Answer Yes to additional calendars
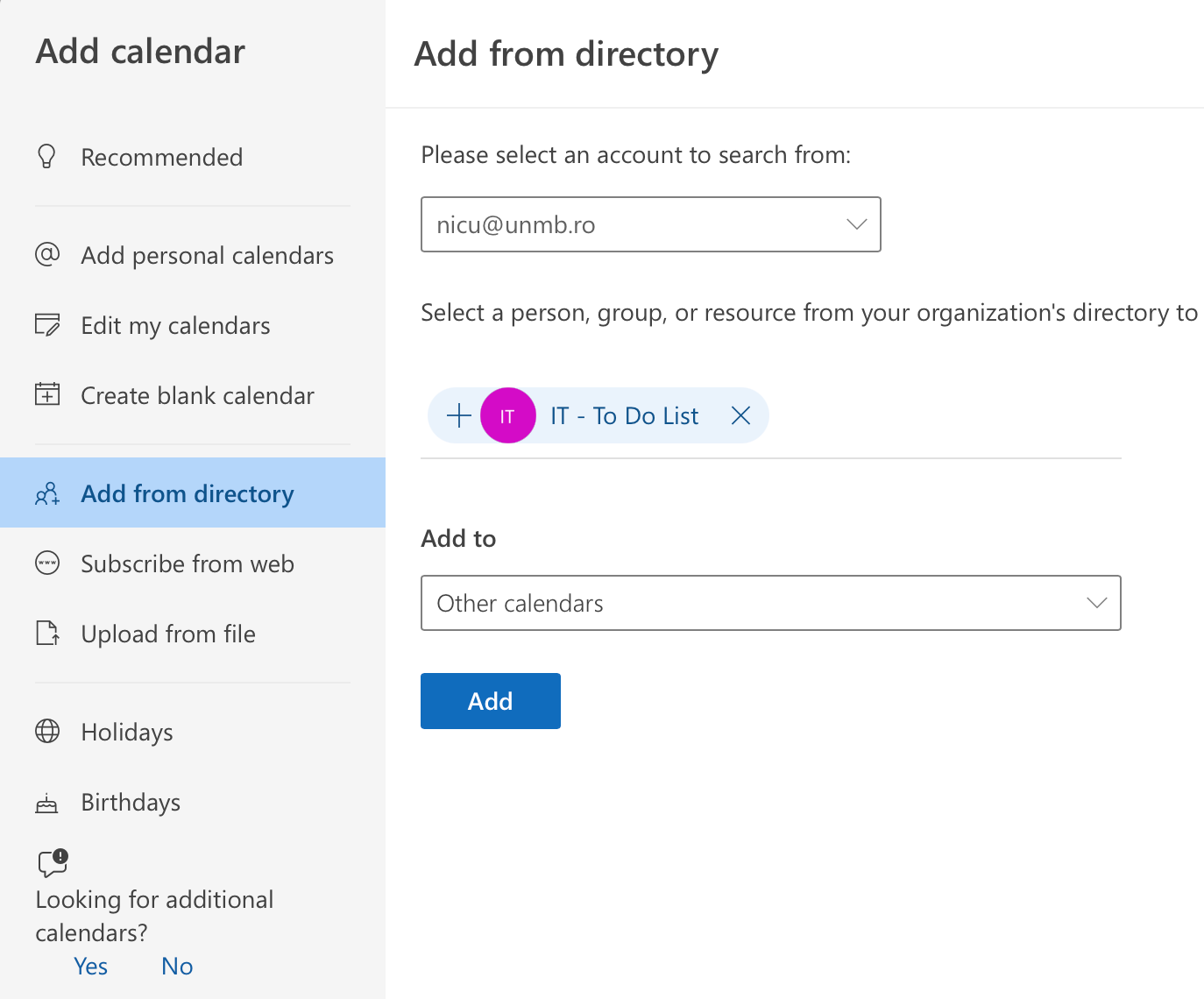This screenshot has height=999, width=1204. pyautogui.click(x=91, y=966)
